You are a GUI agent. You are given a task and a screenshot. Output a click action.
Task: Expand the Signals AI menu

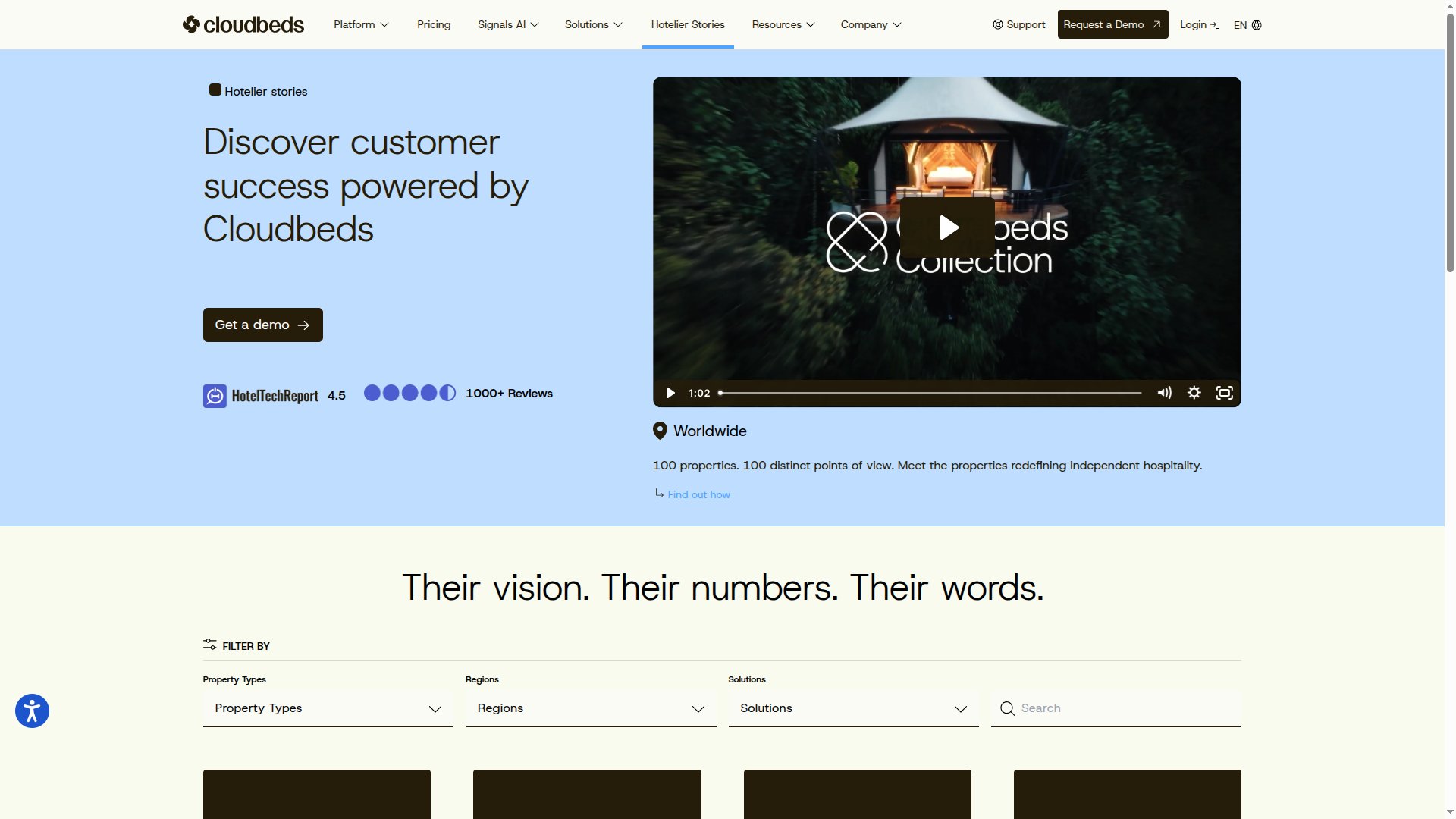[507, 24]
